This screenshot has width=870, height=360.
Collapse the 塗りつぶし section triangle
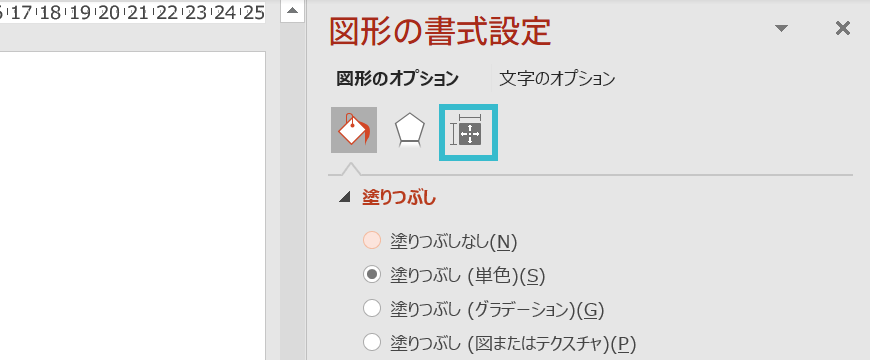click(346, 197)
